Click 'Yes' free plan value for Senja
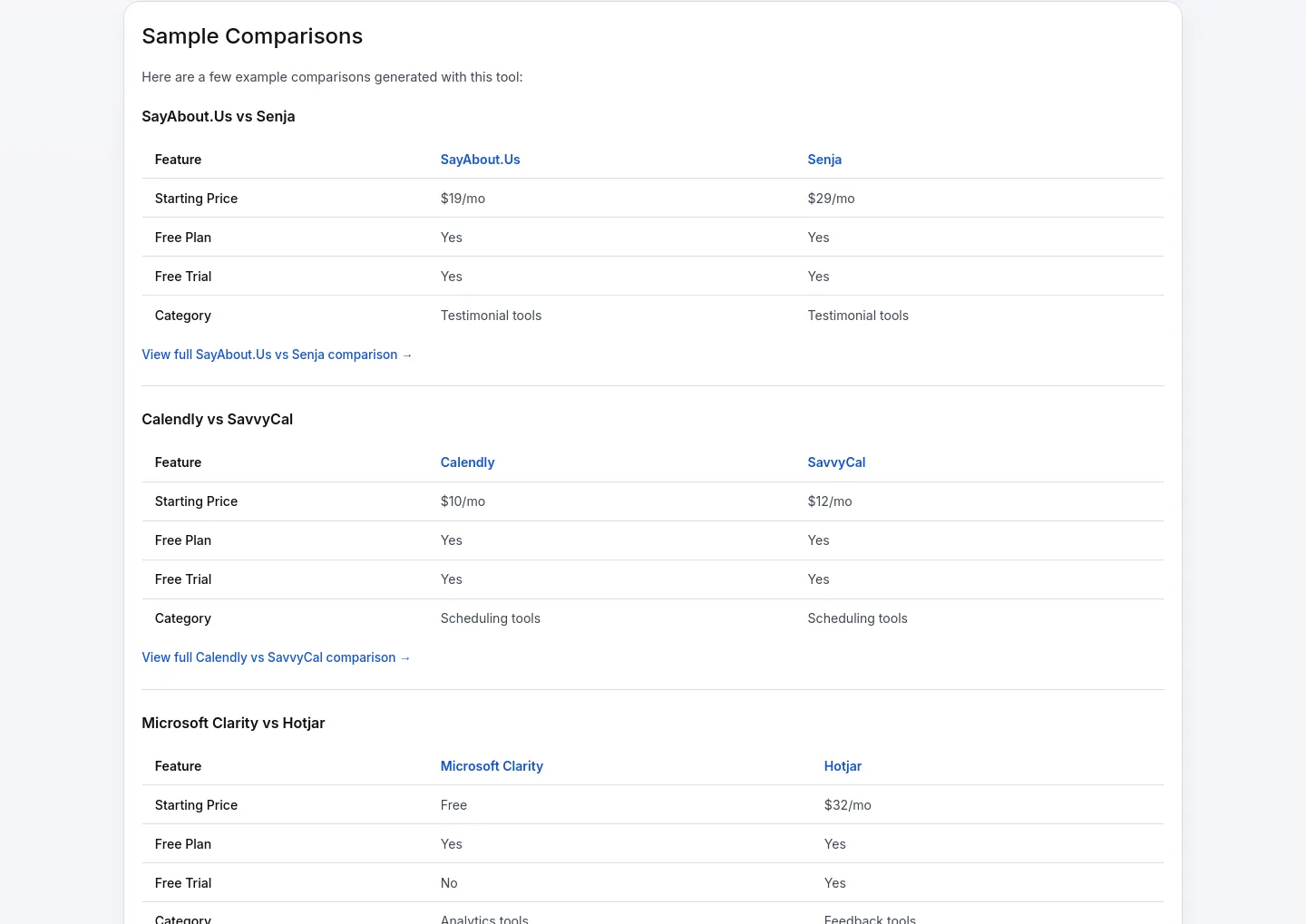Viewport: 1306px width, 924px height. pos(818,238)
